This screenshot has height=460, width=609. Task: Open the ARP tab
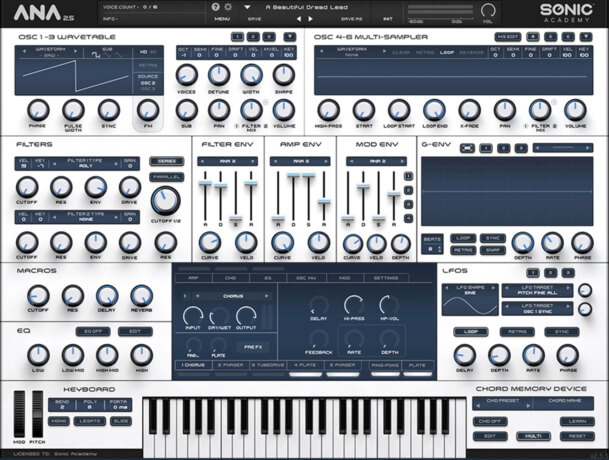pyautogui.click(x=193, y=278)
